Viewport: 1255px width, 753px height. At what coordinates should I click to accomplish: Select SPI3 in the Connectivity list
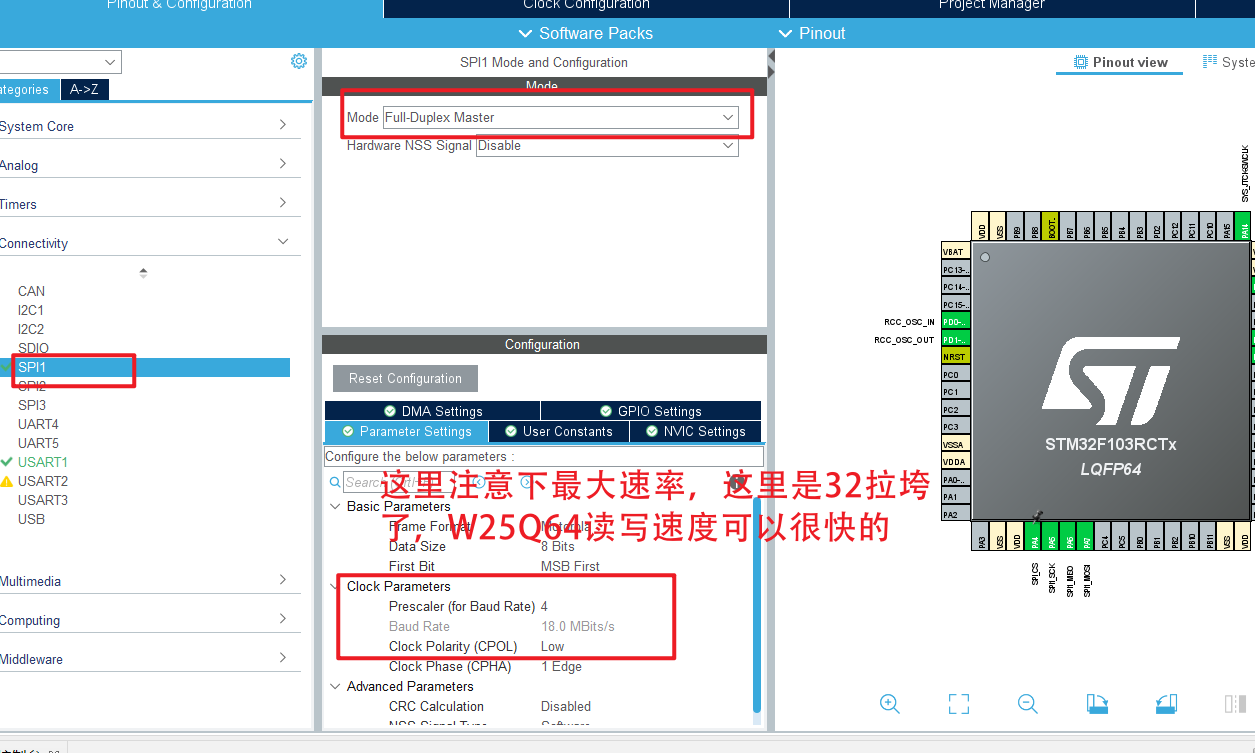[32, 405]
